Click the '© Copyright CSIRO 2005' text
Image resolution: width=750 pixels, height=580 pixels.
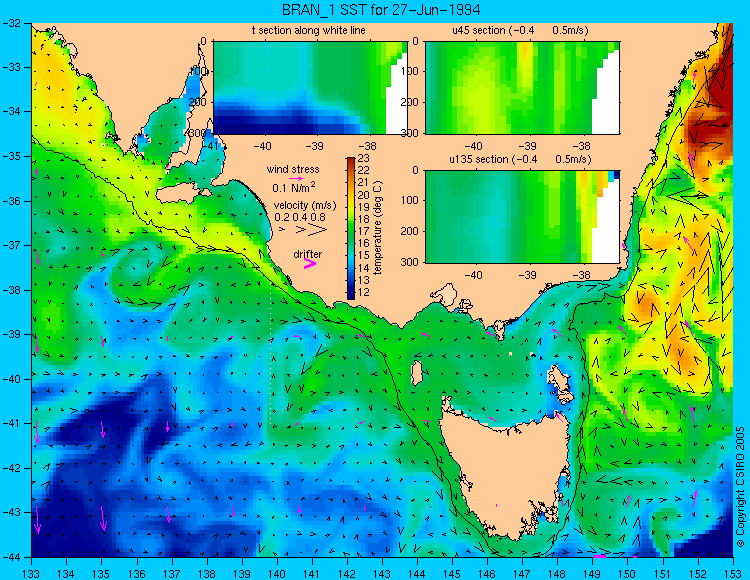[740, 487]
